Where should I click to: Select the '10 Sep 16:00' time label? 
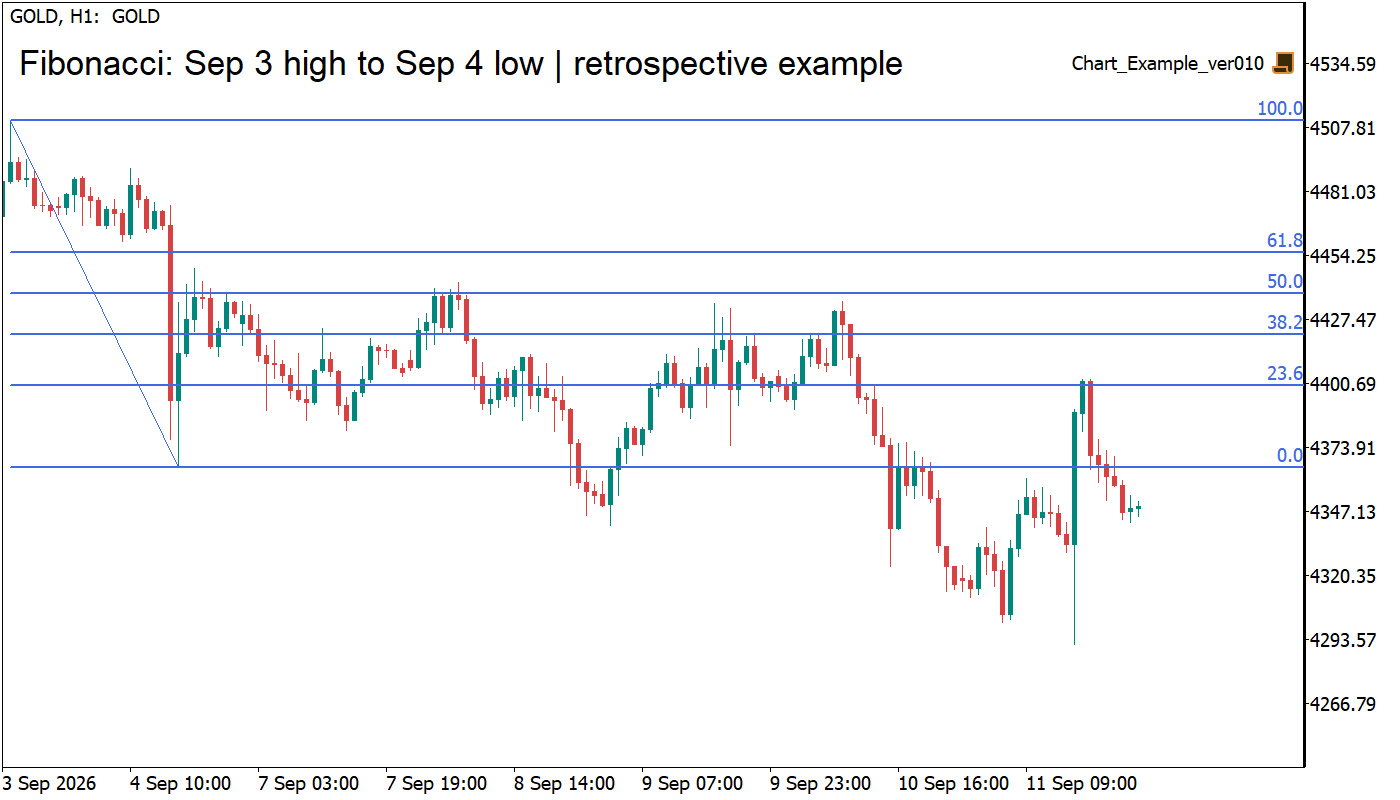(x=953, y=783)
